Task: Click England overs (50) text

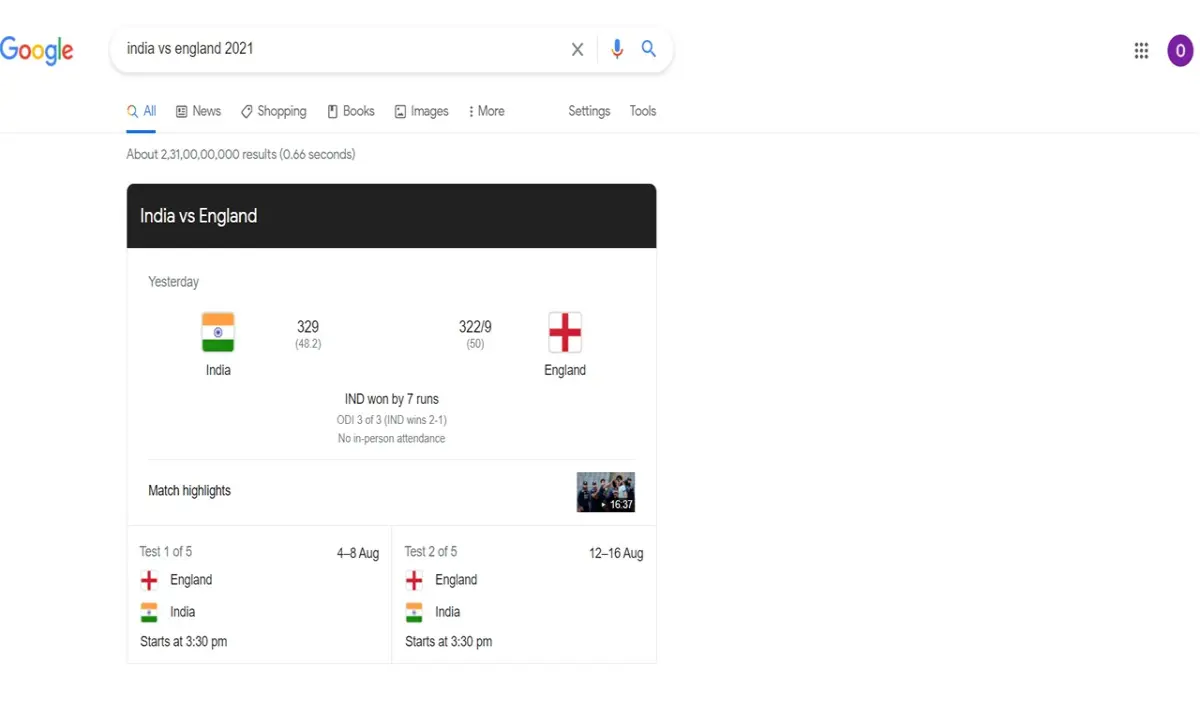Action: pyautogui.click(x=475, y=344)
